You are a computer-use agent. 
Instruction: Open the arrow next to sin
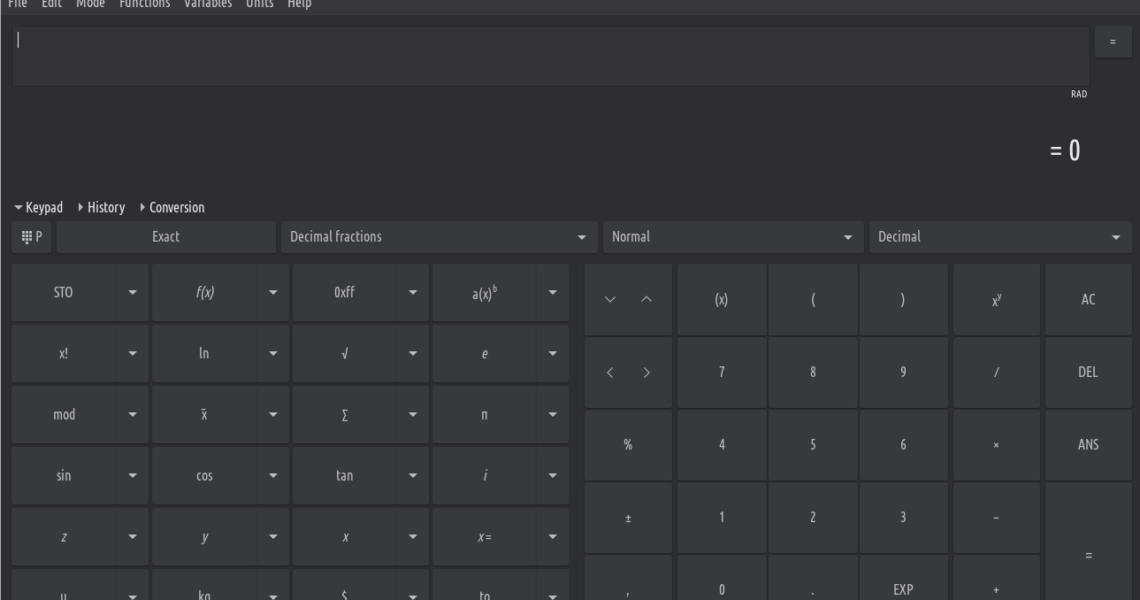tap(132, 476)
